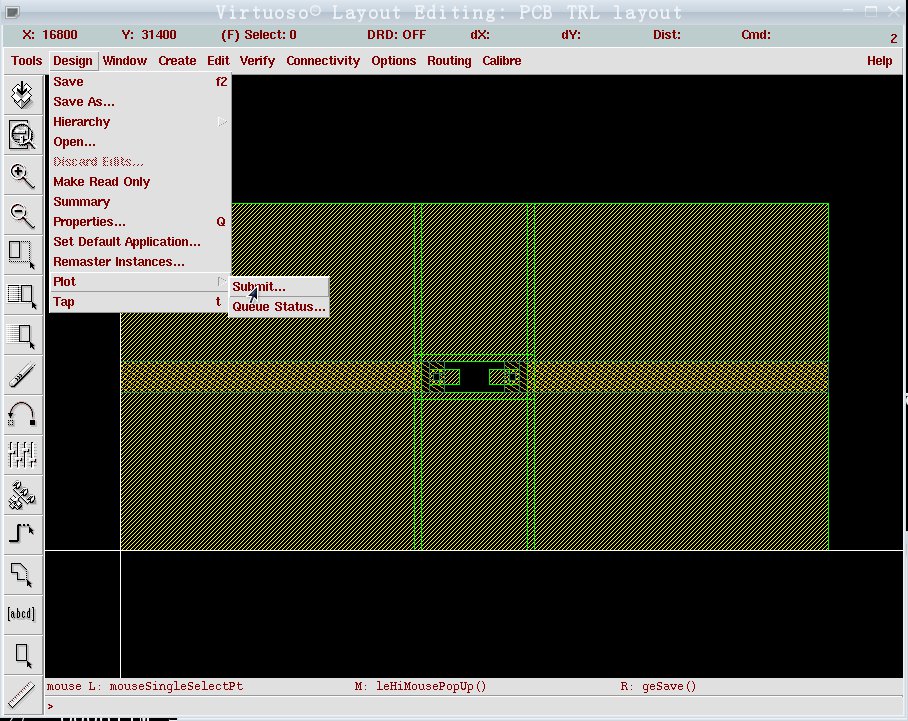Click the M: leHiMousePopUp() hint

coord(420,686)
